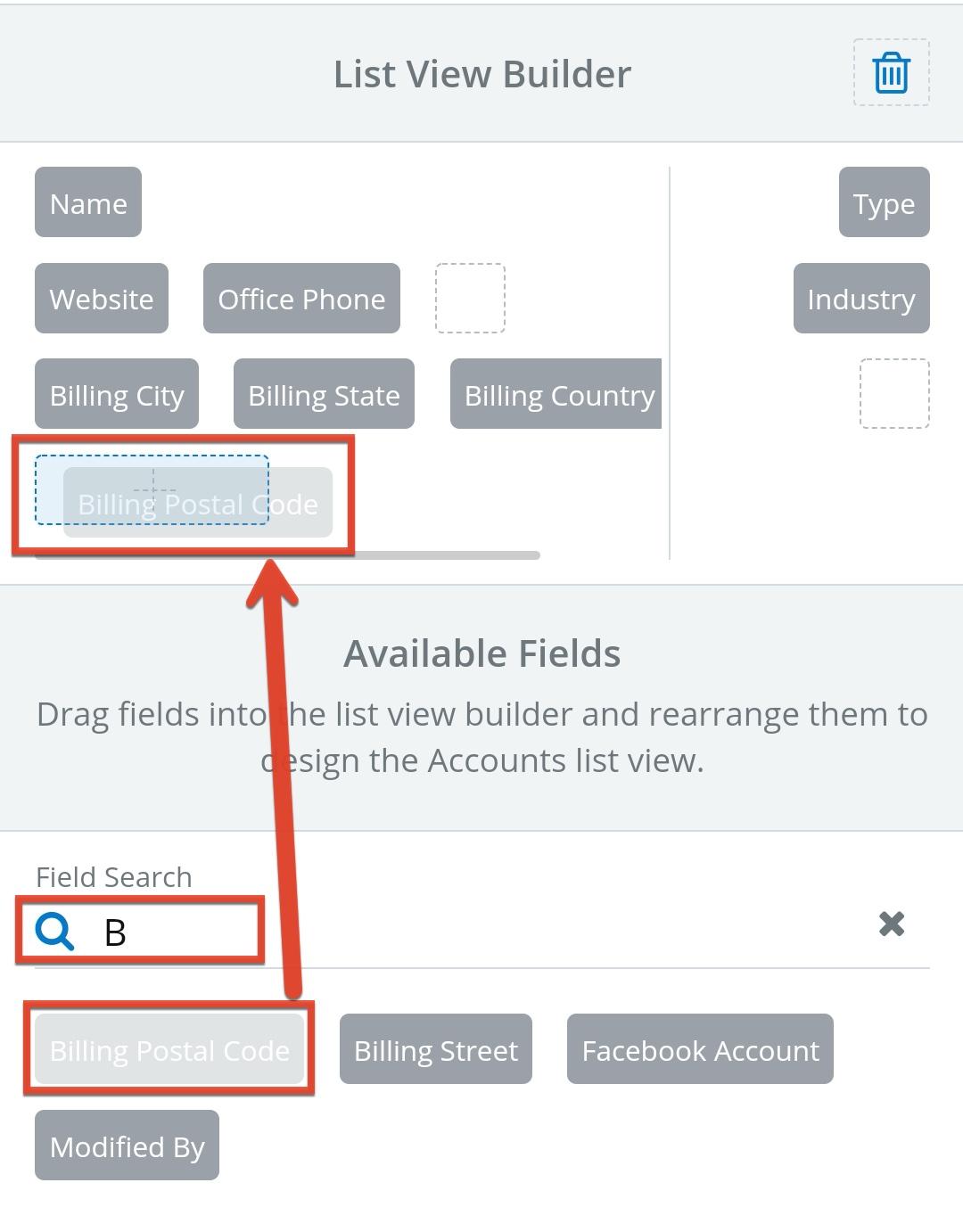Image resolution: width=963 pixels, height=1232 pixels.
Task: Select the Name field chip
Action: click(87, 202)
